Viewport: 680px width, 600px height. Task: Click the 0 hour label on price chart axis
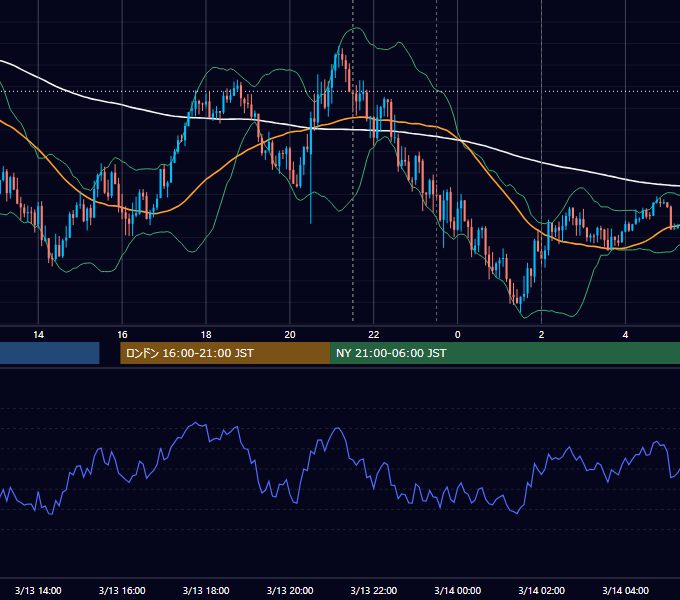(x=458, y=335)
